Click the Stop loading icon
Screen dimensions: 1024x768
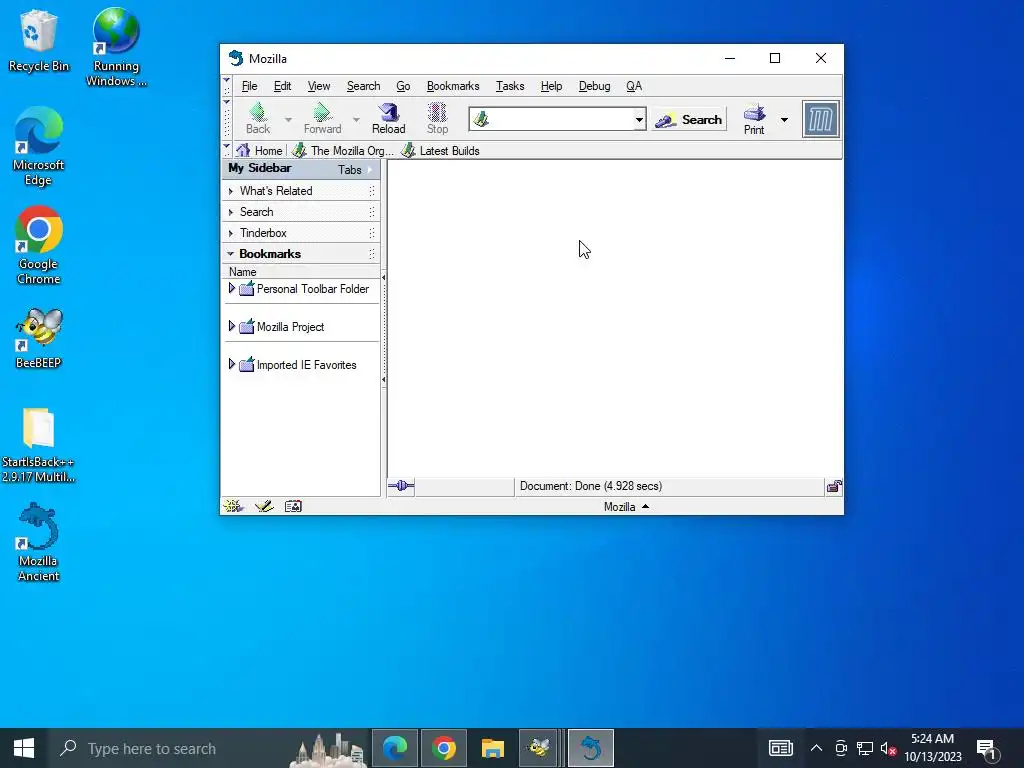point(437,112)
